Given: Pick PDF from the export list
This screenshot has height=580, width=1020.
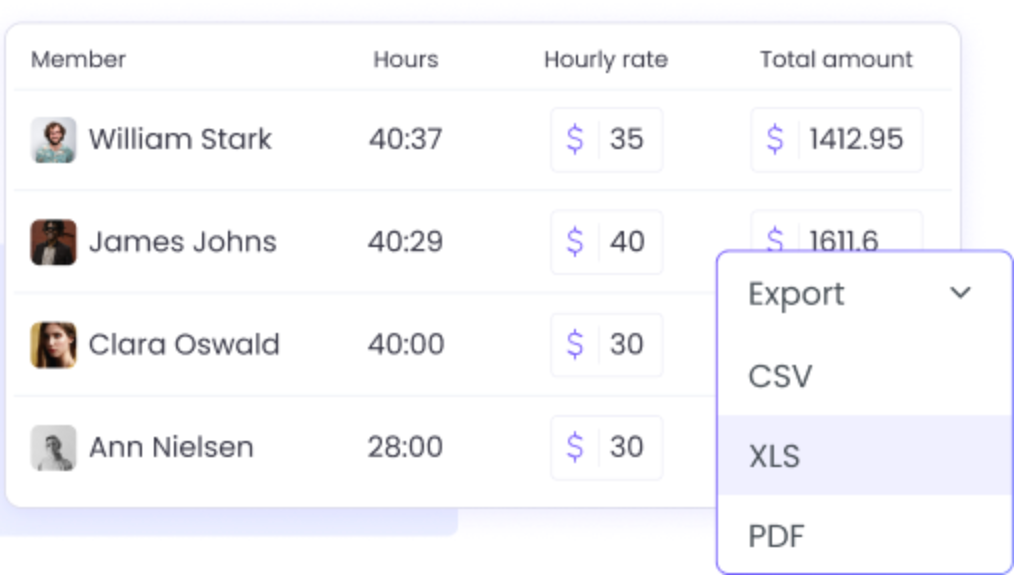Looking at the screenshot, I should [x=776, y=536].
